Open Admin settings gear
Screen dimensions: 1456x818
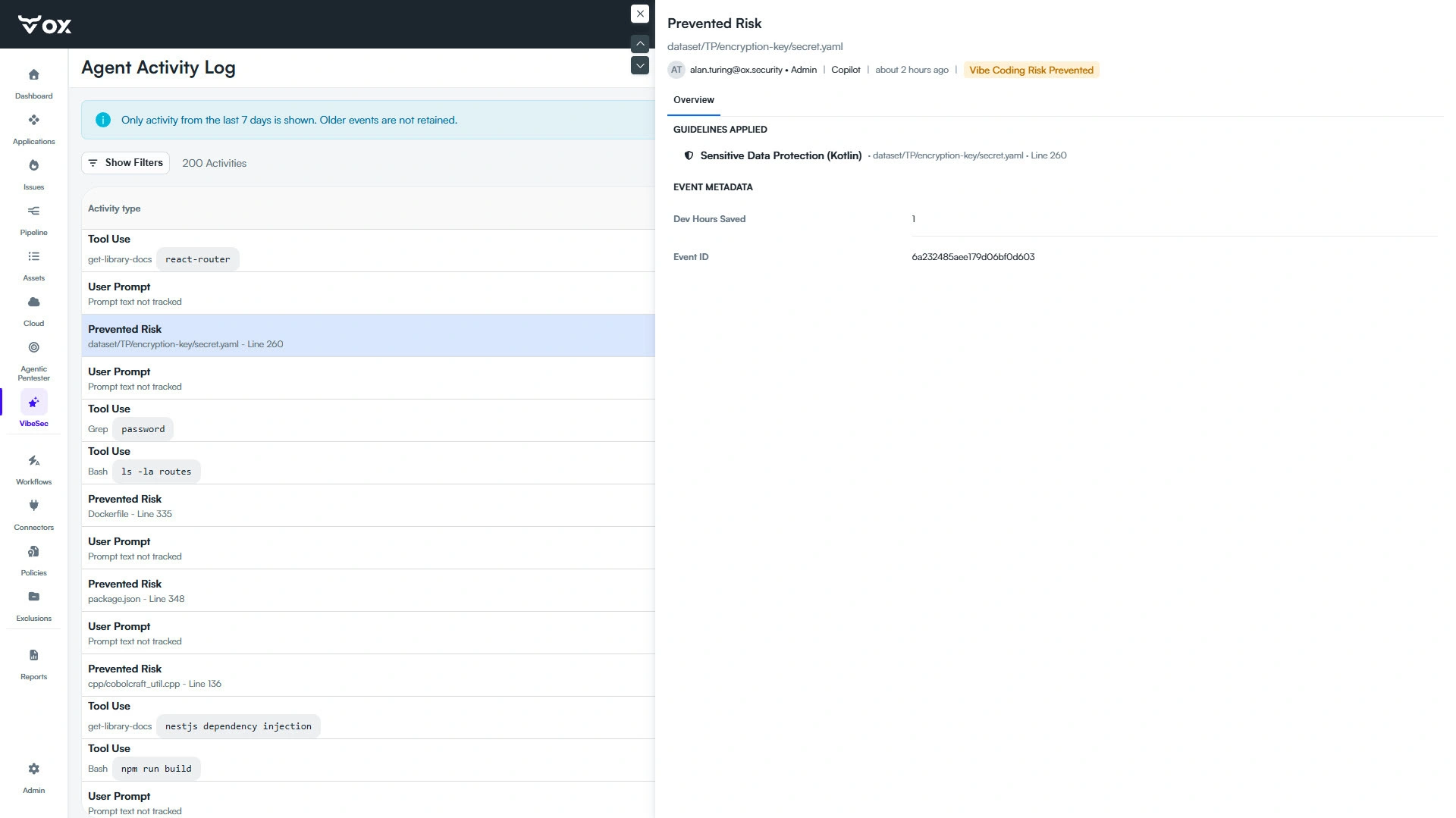(33, 769)
